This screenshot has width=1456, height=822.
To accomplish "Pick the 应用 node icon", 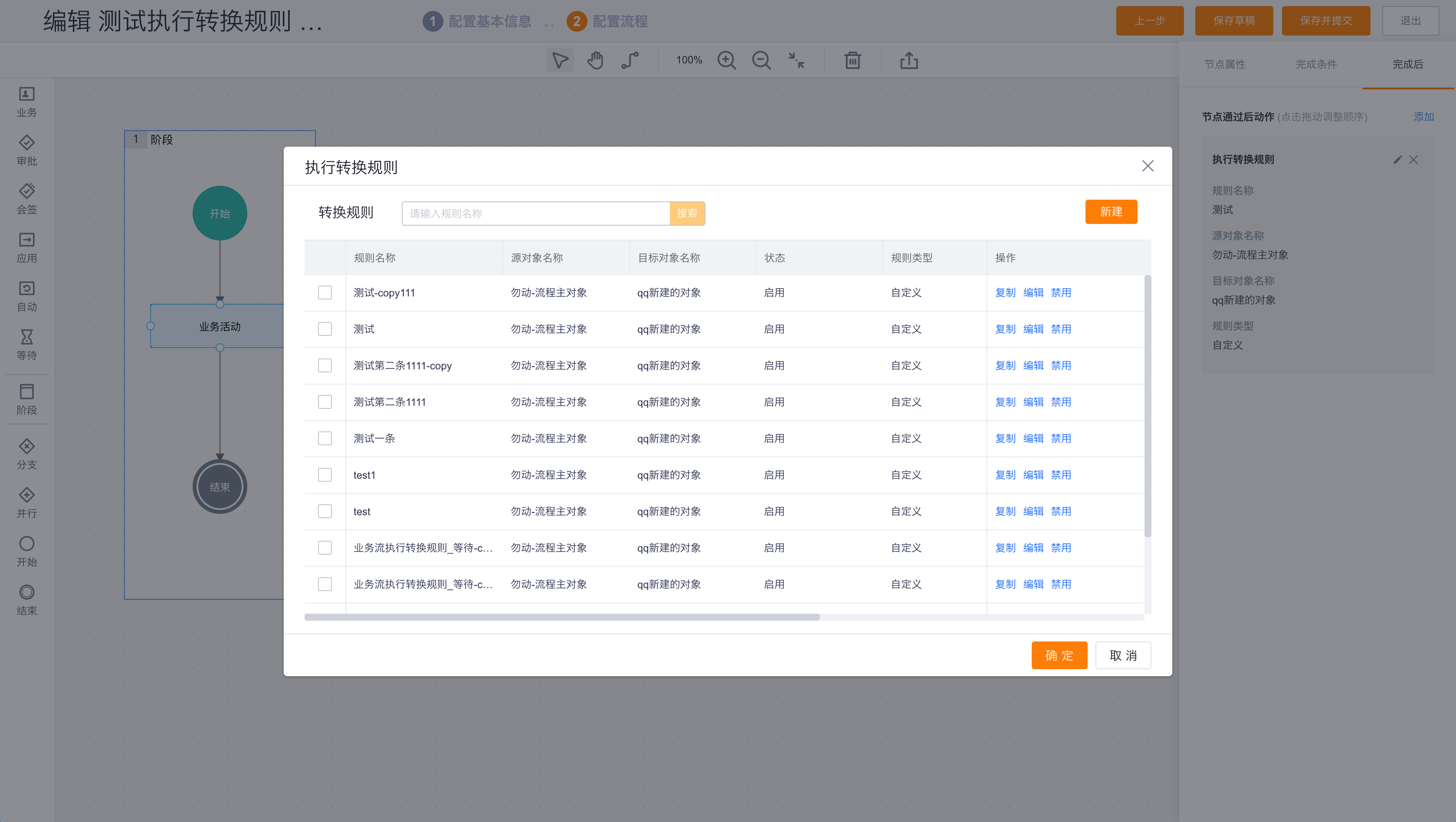I will pyautogui.click(x=26, y=240).
